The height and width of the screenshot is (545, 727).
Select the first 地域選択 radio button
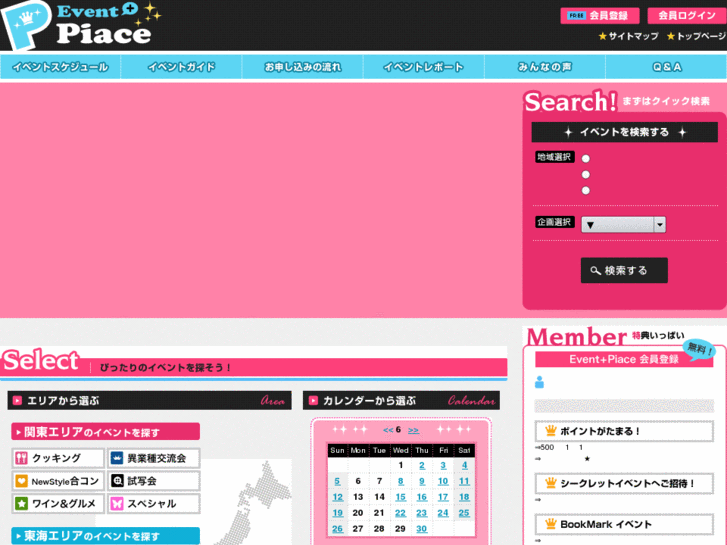click(x=586, y=159)
